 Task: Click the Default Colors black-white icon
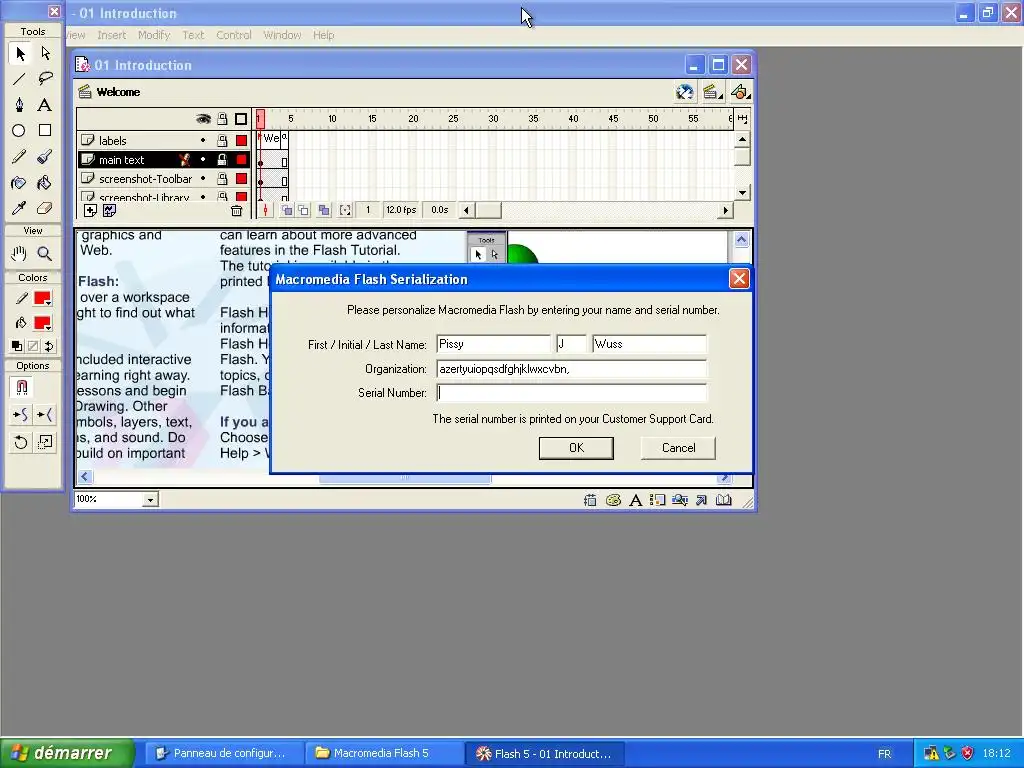[17, 346]
